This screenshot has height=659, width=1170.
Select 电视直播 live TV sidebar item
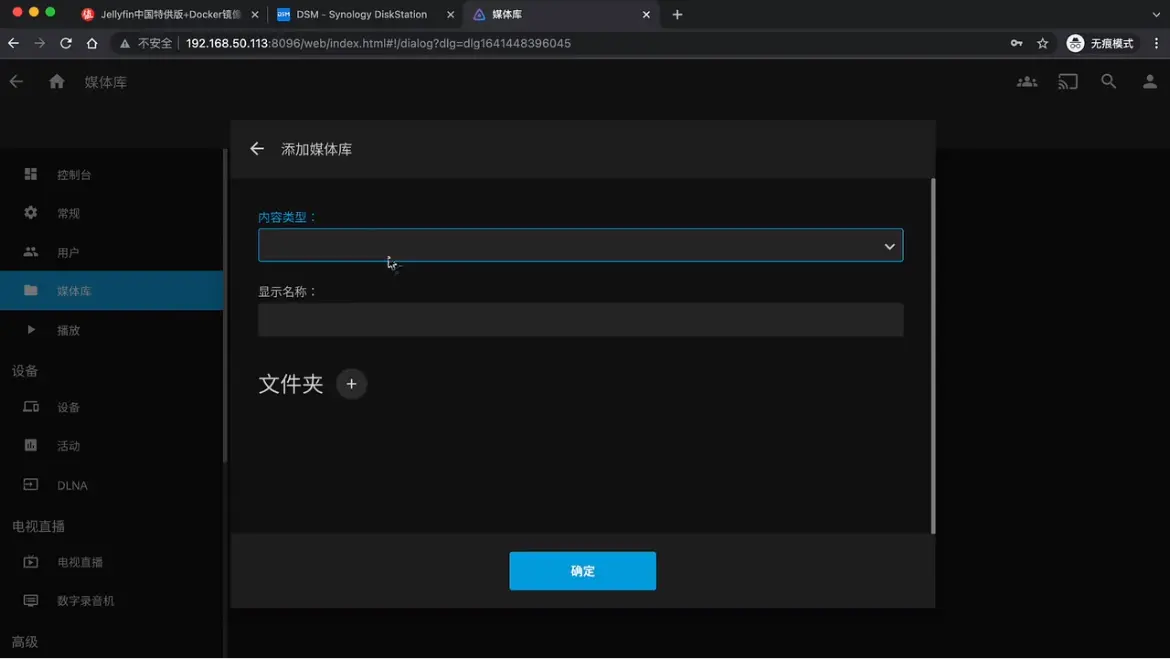[80, 563]
